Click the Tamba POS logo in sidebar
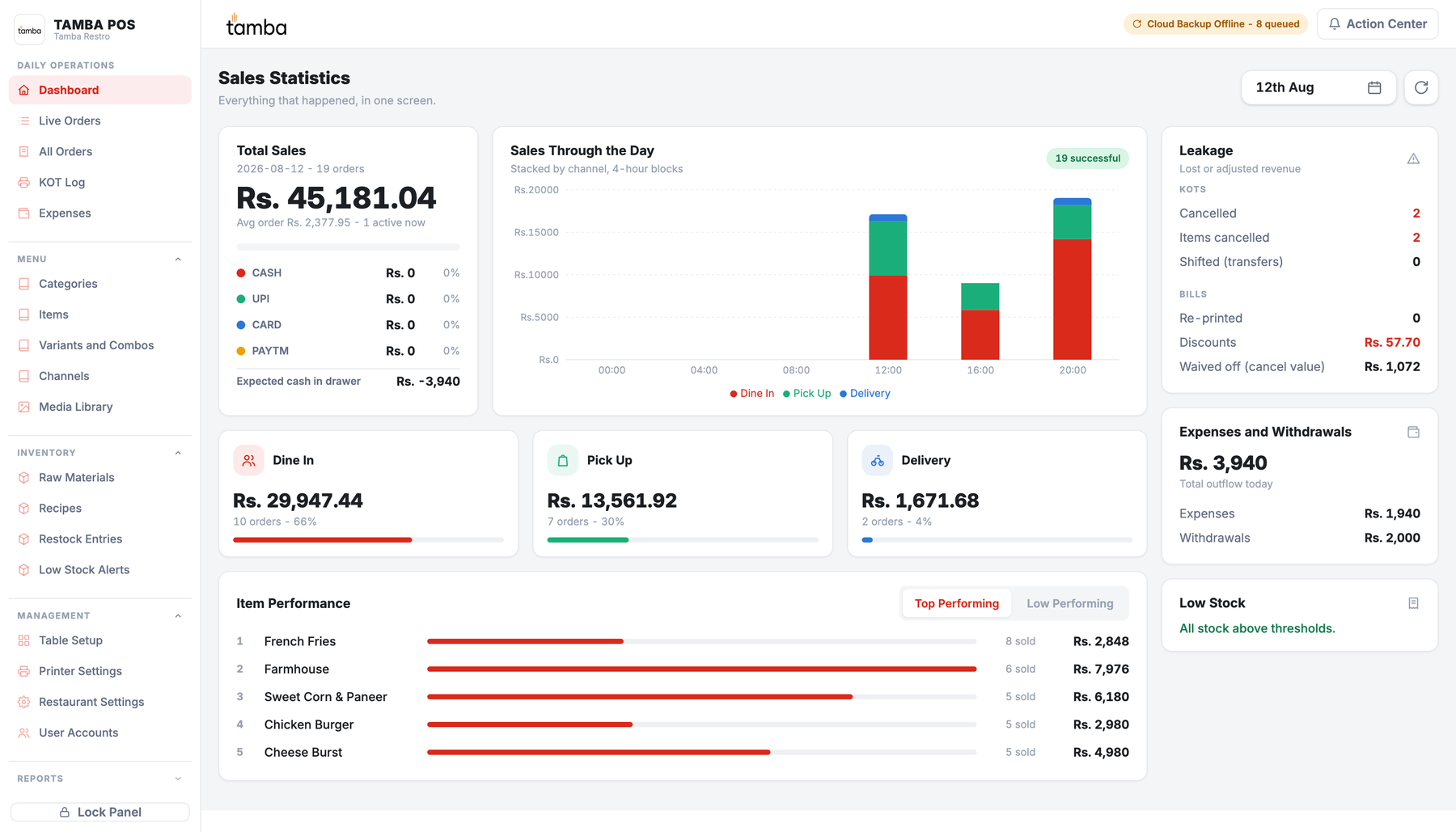 [x=30, y=30]
